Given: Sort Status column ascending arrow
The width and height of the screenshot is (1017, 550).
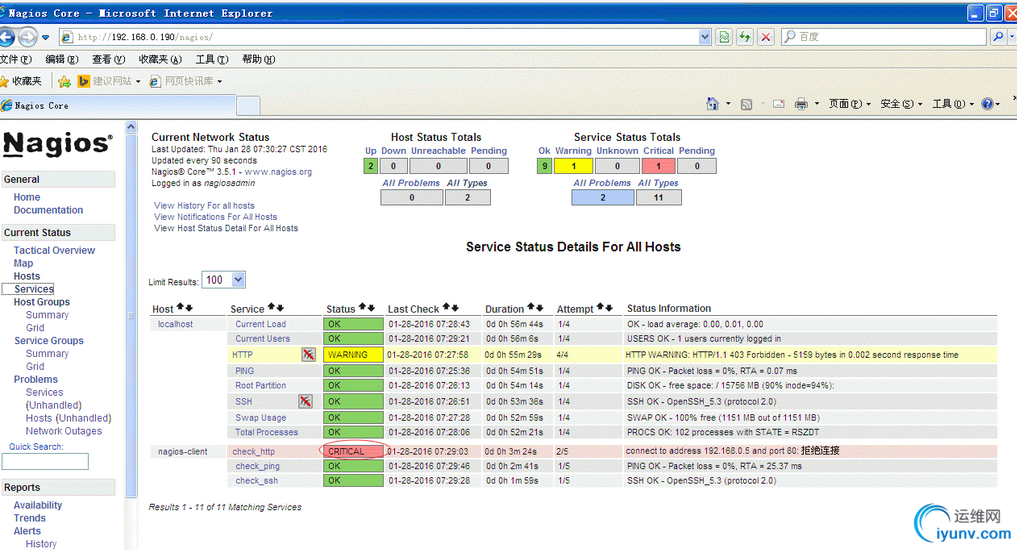Looking at the screenshot, I should (x=363, y=307).
